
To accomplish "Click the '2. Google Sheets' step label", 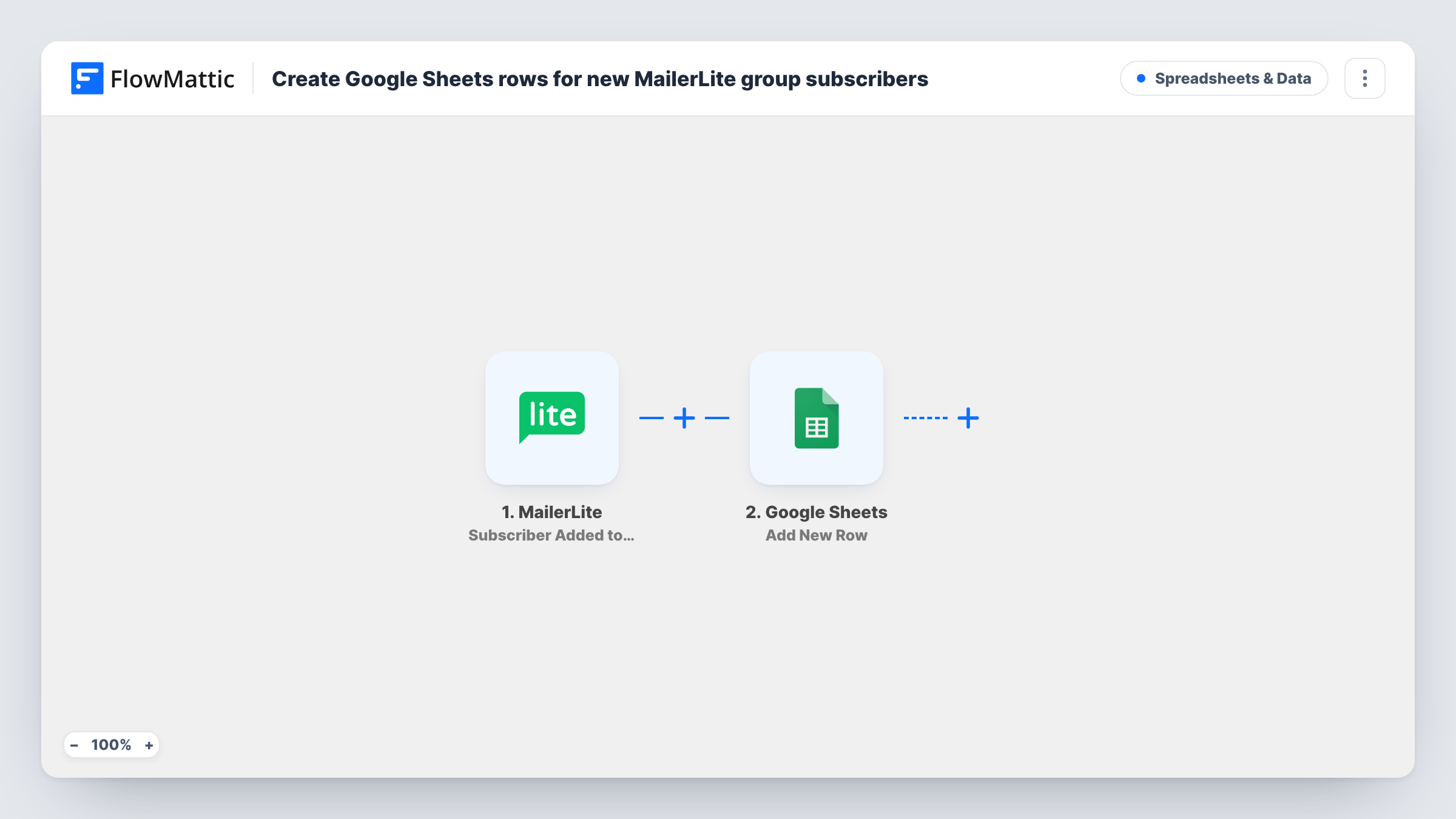I will 817,512.
